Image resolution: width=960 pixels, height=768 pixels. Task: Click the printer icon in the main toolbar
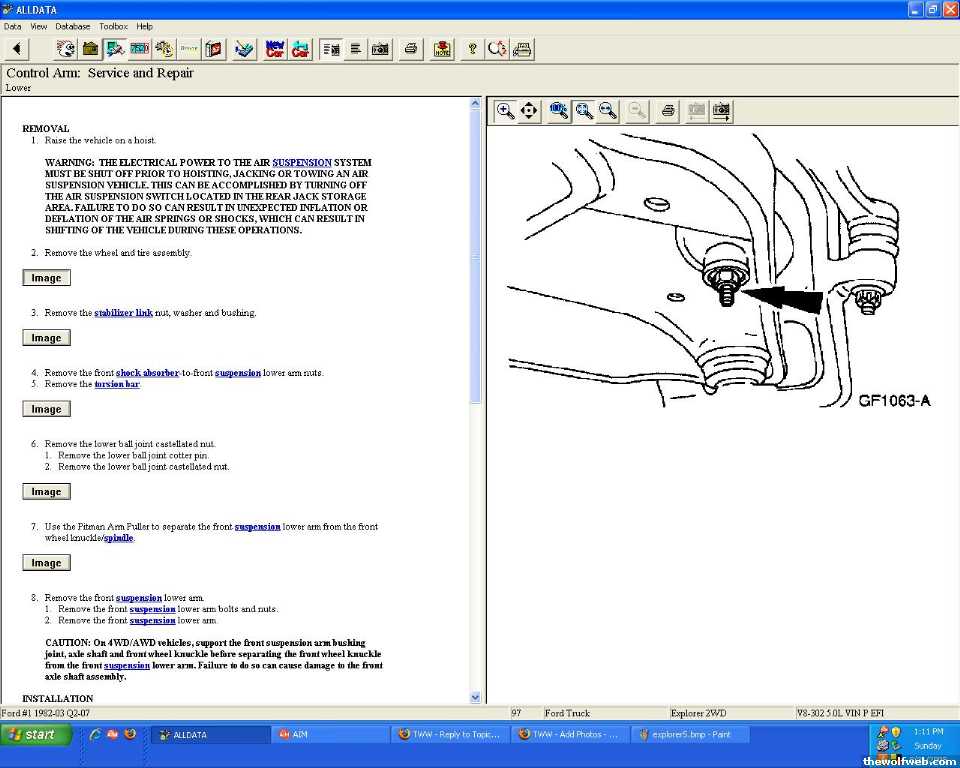tap(410, 49)
